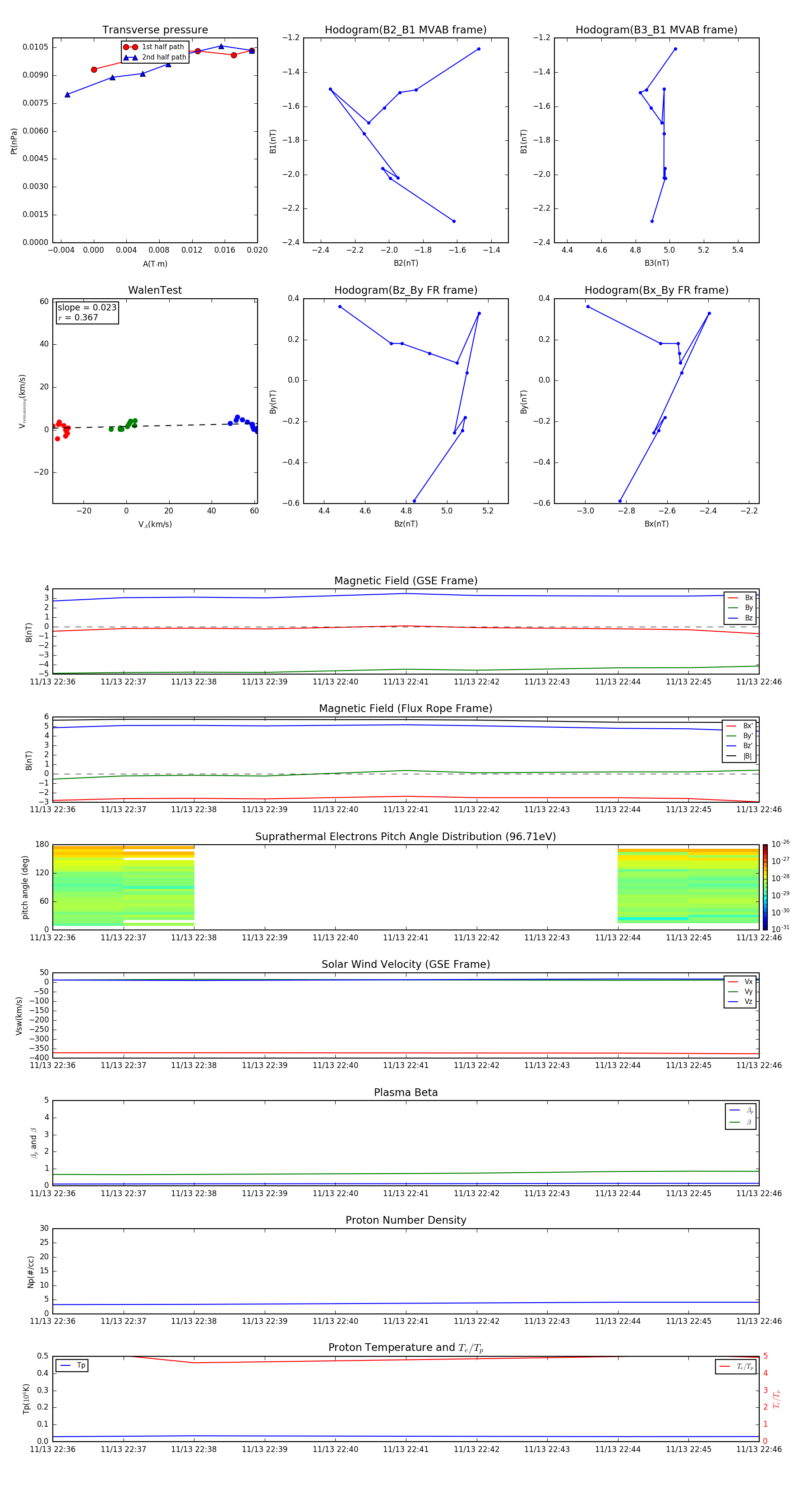
Task: Select the "slope = 0.023" annotation
Action: pos(87,308)
